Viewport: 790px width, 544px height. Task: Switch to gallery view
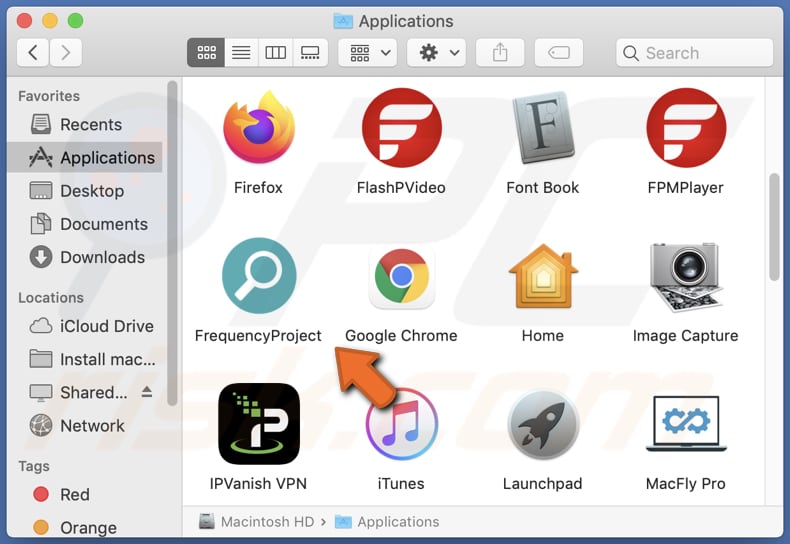(x=310, y=52)
